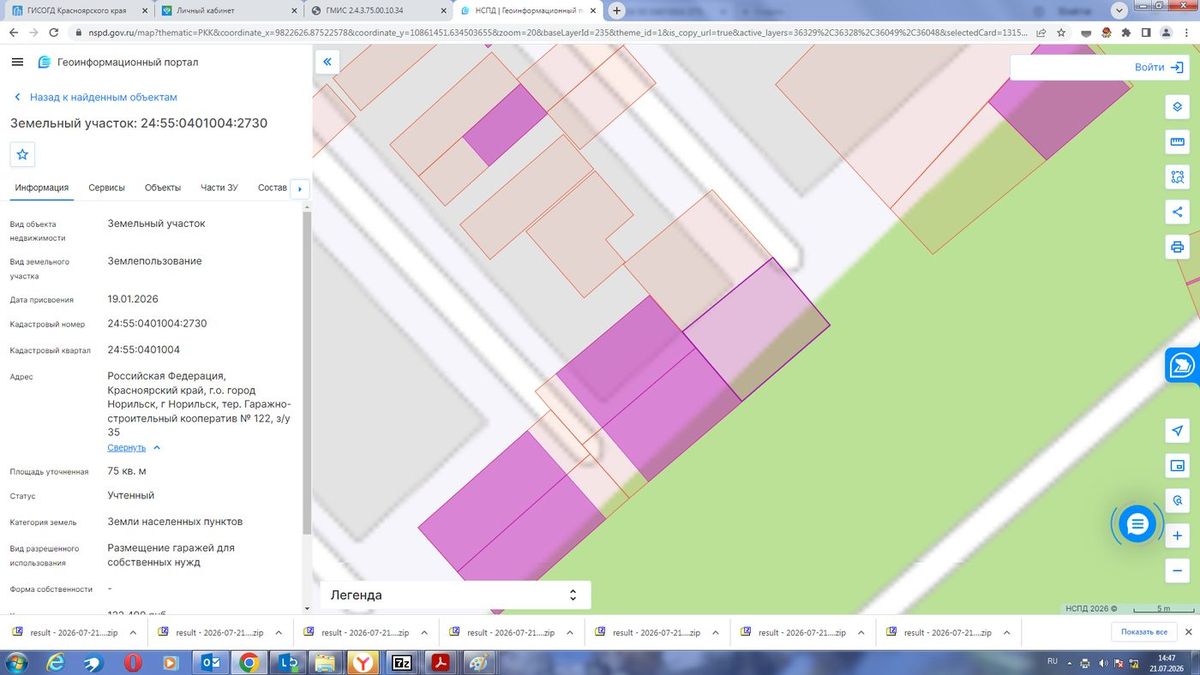Open options arrow for third result zip download
1200x675 pixels.
425,633
